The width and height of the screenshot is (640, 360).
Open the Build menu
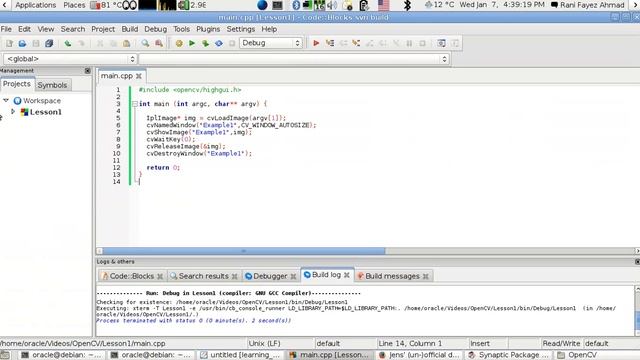click(x=130, y=29)
